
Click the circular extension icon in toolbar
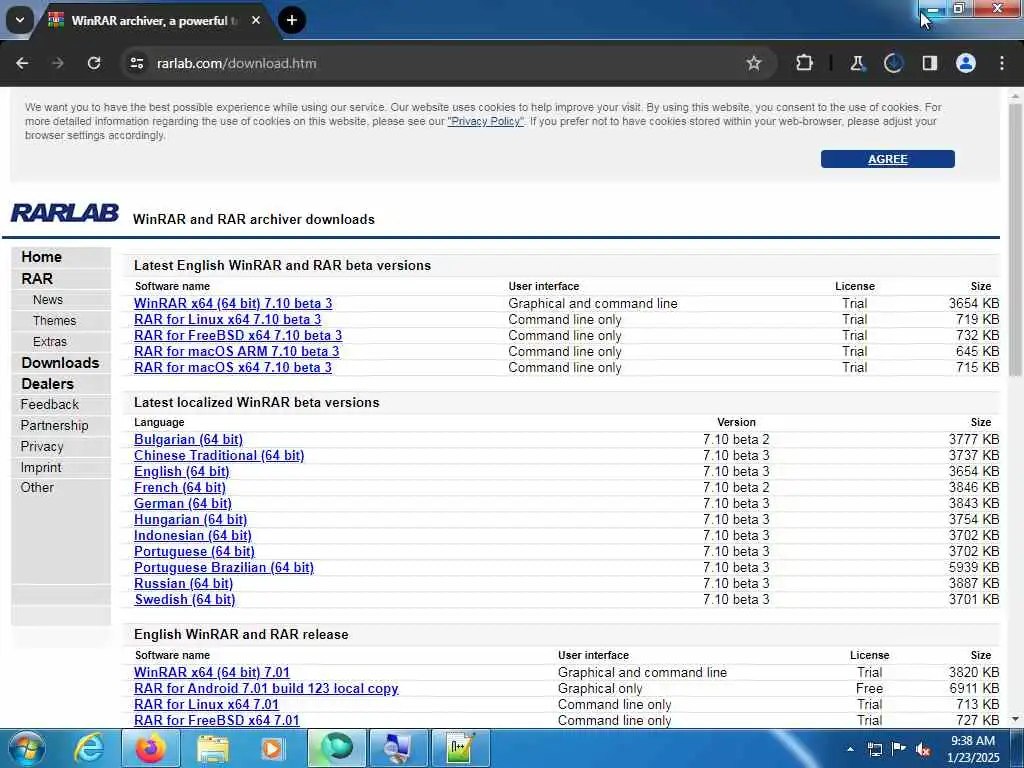click(x=893, y=63)
